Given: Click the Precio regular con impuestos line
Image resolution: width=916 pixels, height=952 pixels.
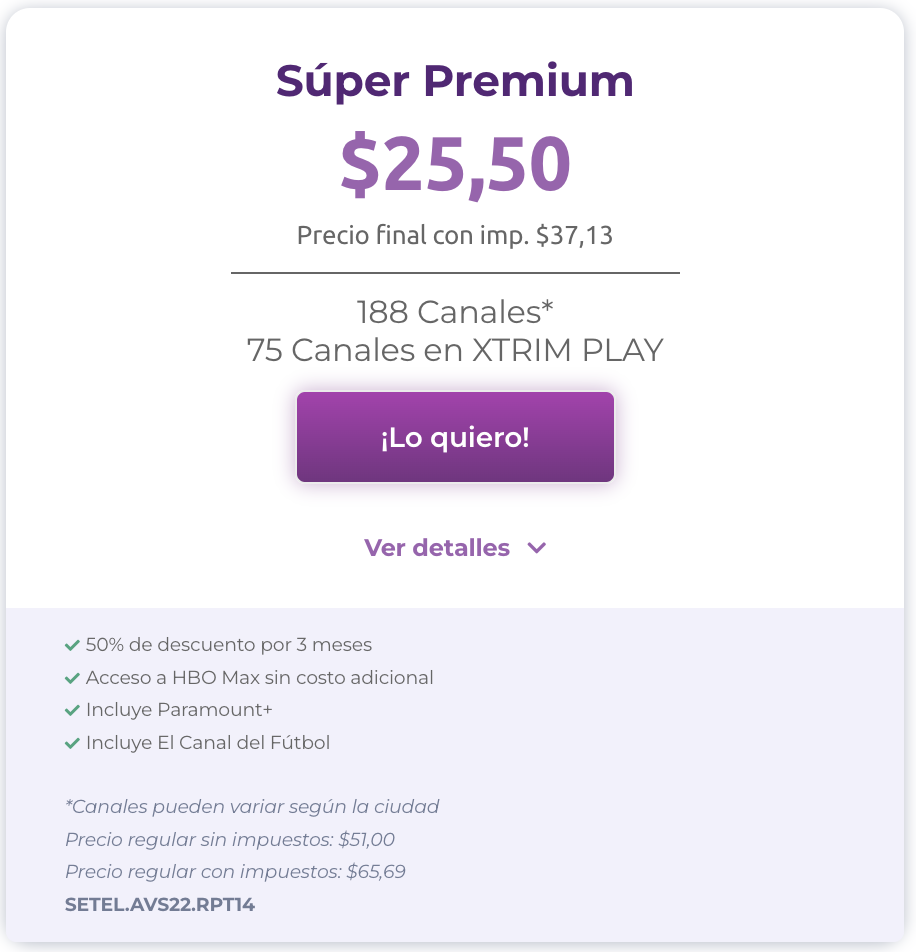Looking at the screenshot, I should [x=235, y=871].
